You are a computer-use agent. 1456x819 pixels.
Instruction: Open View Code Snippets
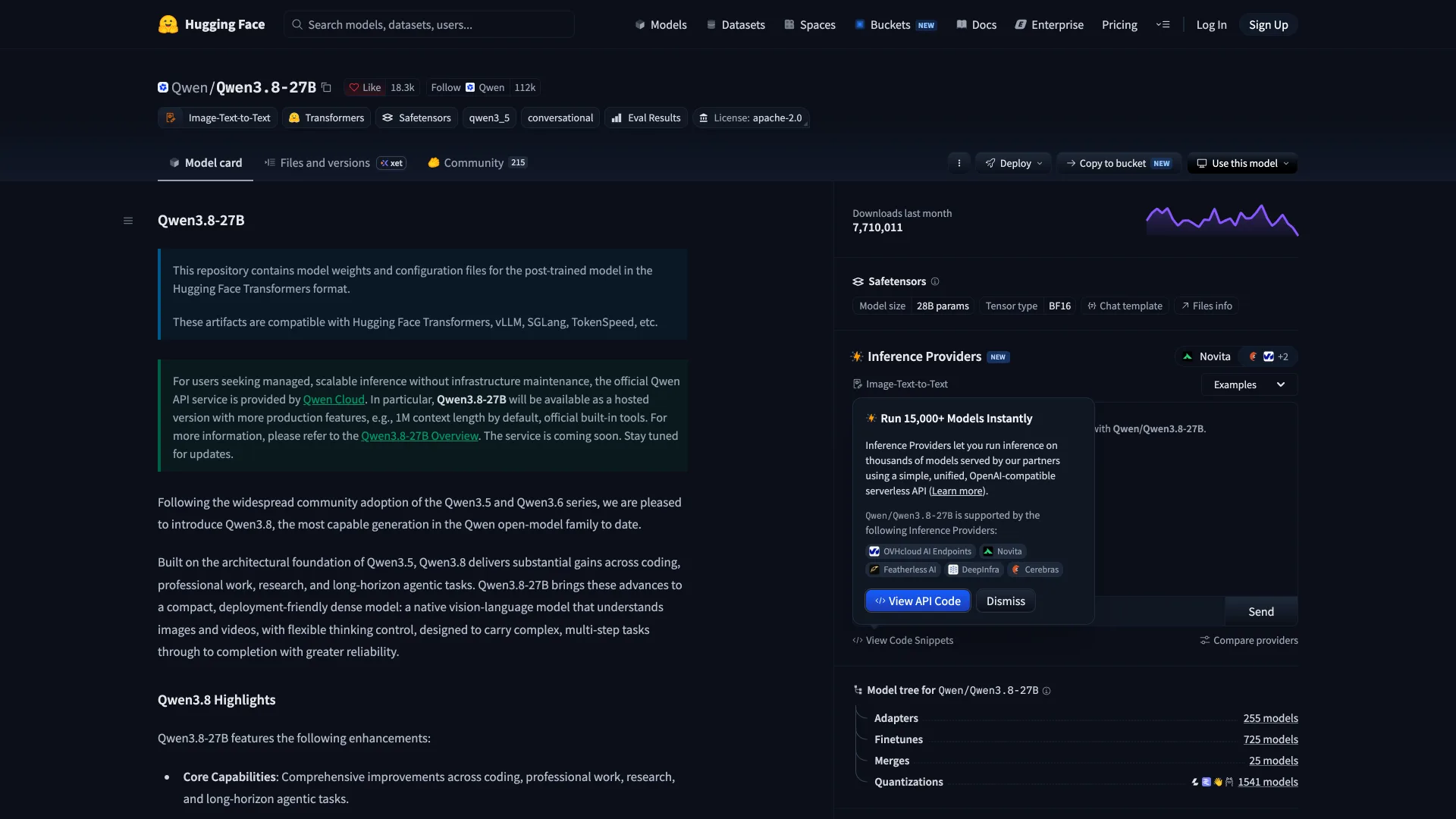pos(902,641)
